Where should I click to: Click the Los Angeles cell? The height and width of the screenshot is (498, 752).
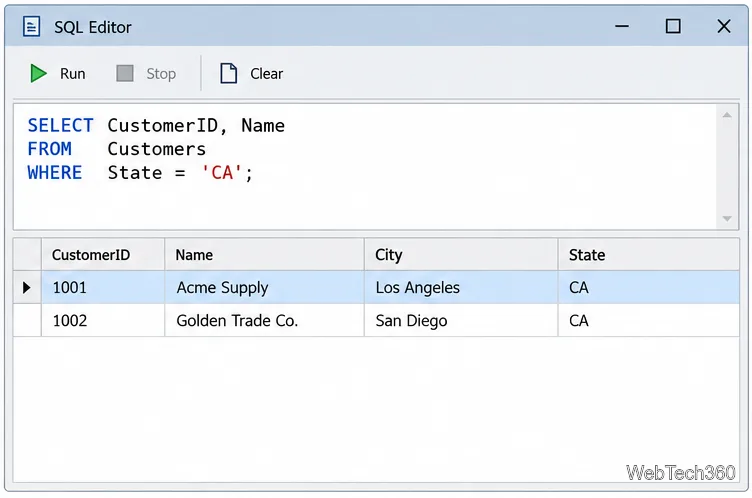(461, 287)
